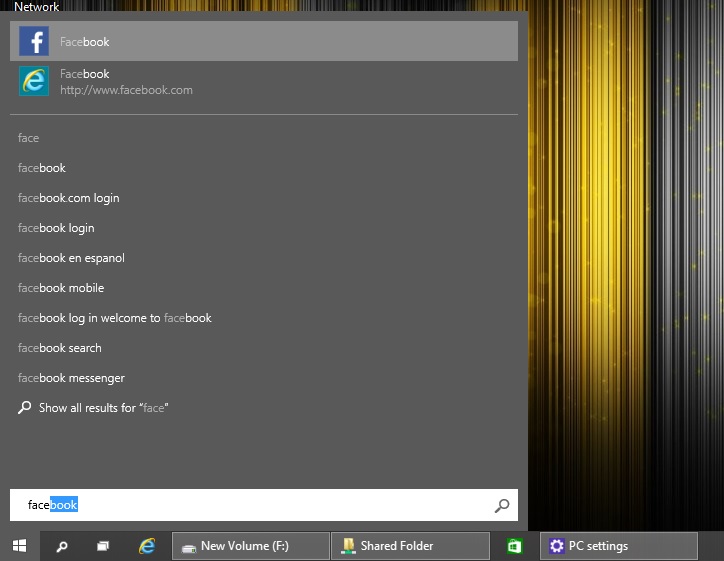The width and height of the screenshot is (724, 561).
Task: Click the magnifier icon in search box
Action: click(502, 506)
